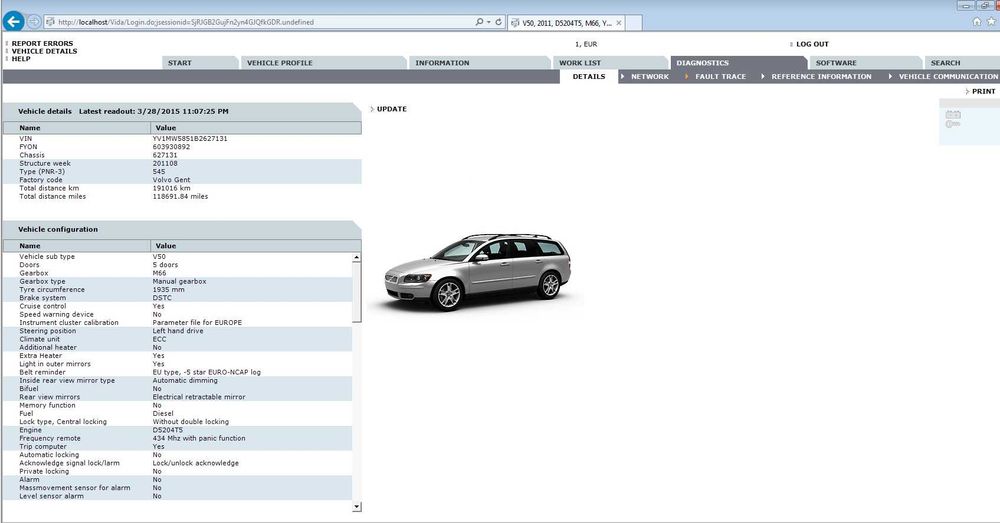The width and height of the screenshot is (1000, 523).
Task: Select the 118691.84 miles value
Action: (x=180, y=196)
